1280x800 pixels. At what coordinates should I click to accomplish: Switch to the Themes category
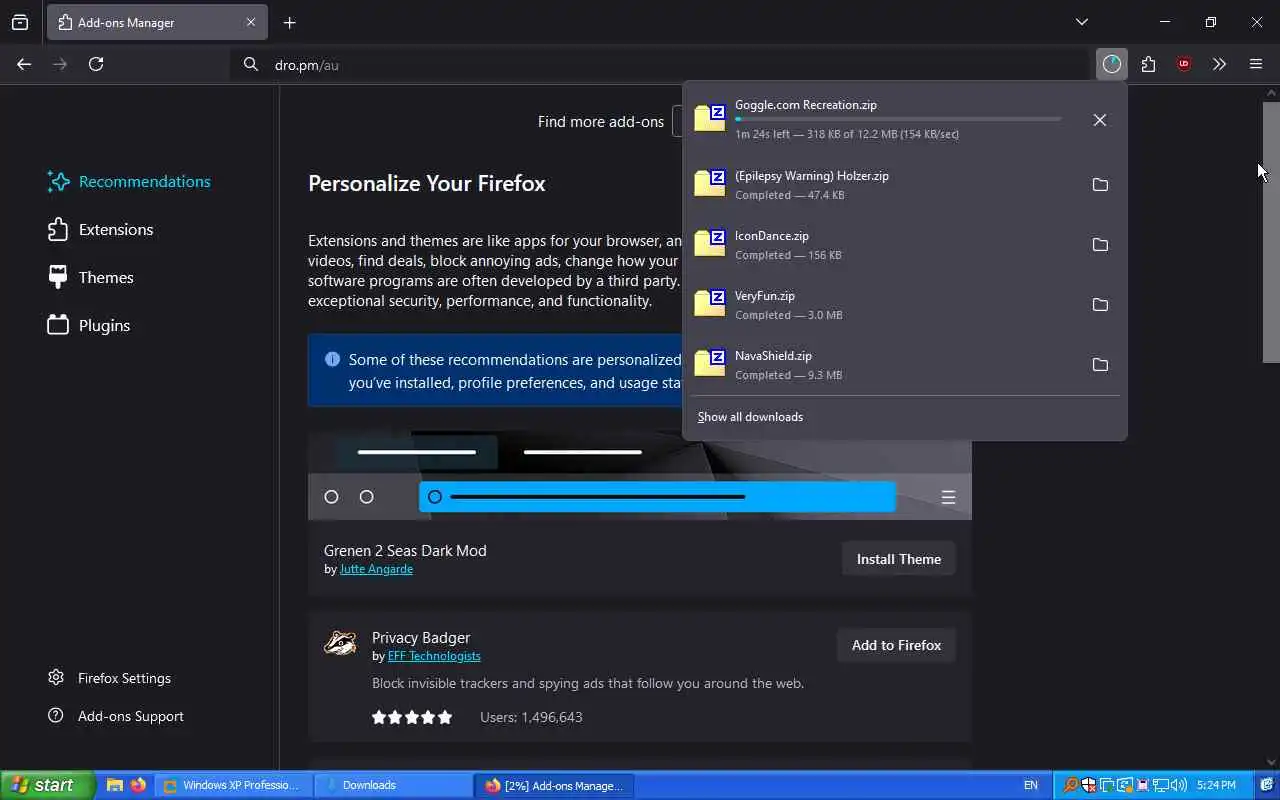click(90, 277)
